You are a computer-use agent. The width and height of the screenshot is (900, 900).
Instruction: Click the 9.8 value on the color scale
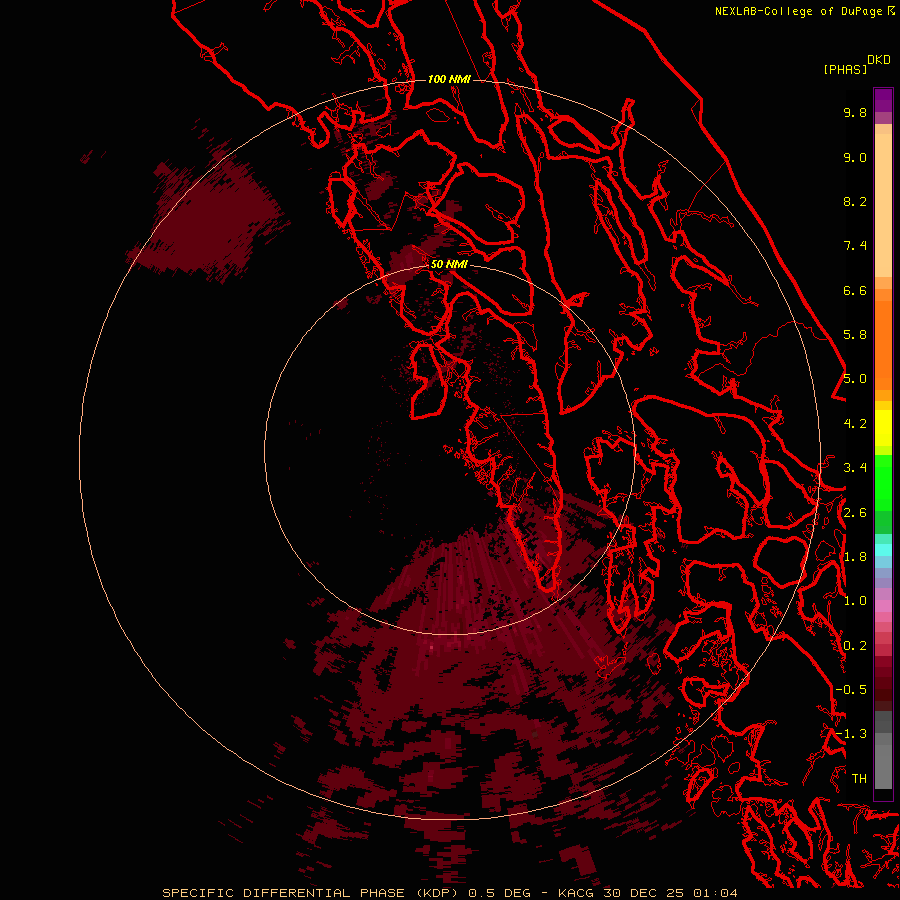(x=855, y=112)
